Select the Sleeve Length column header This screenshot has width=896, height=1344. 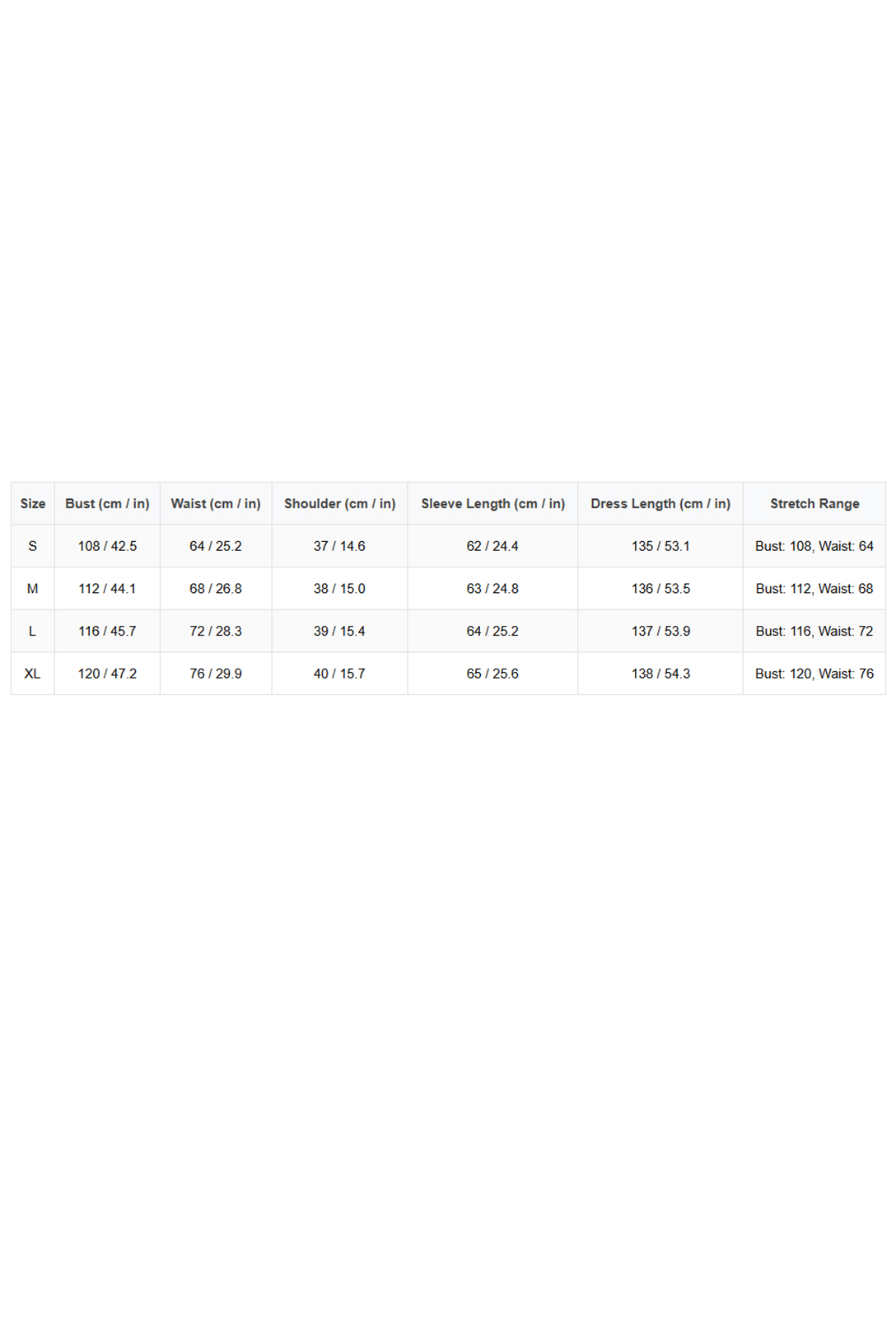click(492, 503)
